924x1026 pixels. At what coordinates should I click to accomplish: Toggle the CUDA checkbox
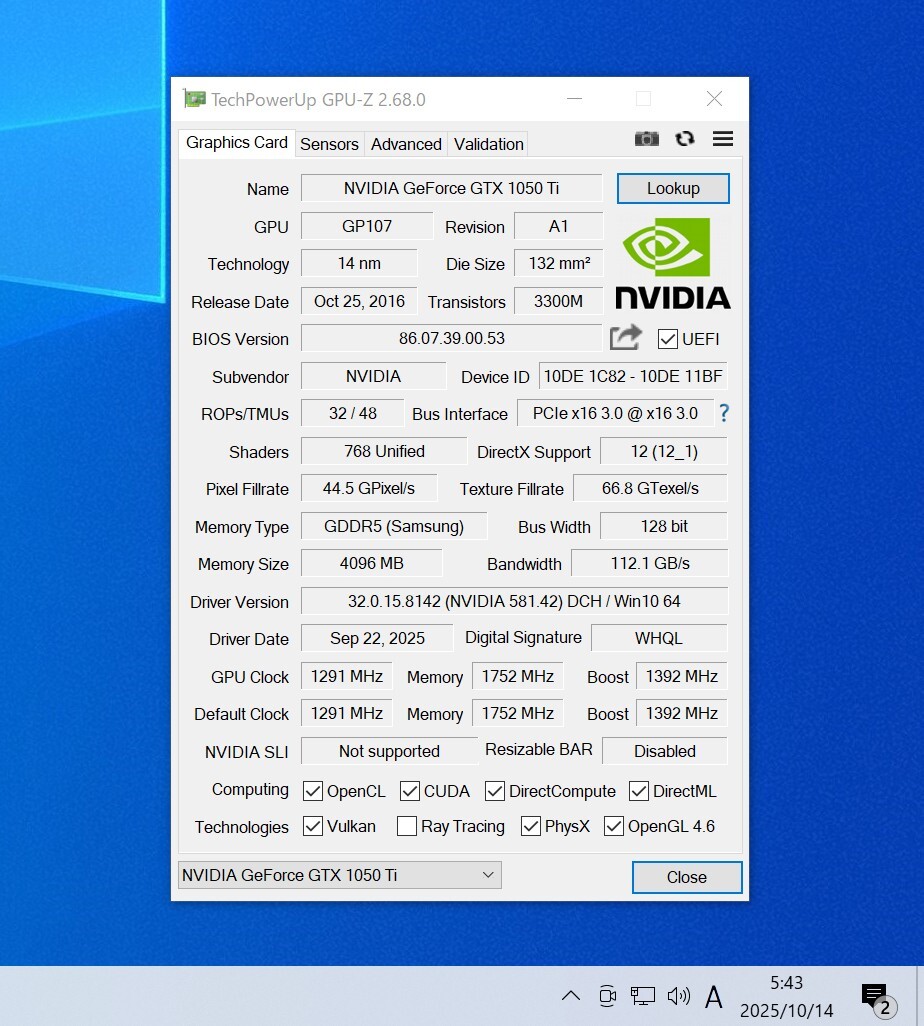410,791
